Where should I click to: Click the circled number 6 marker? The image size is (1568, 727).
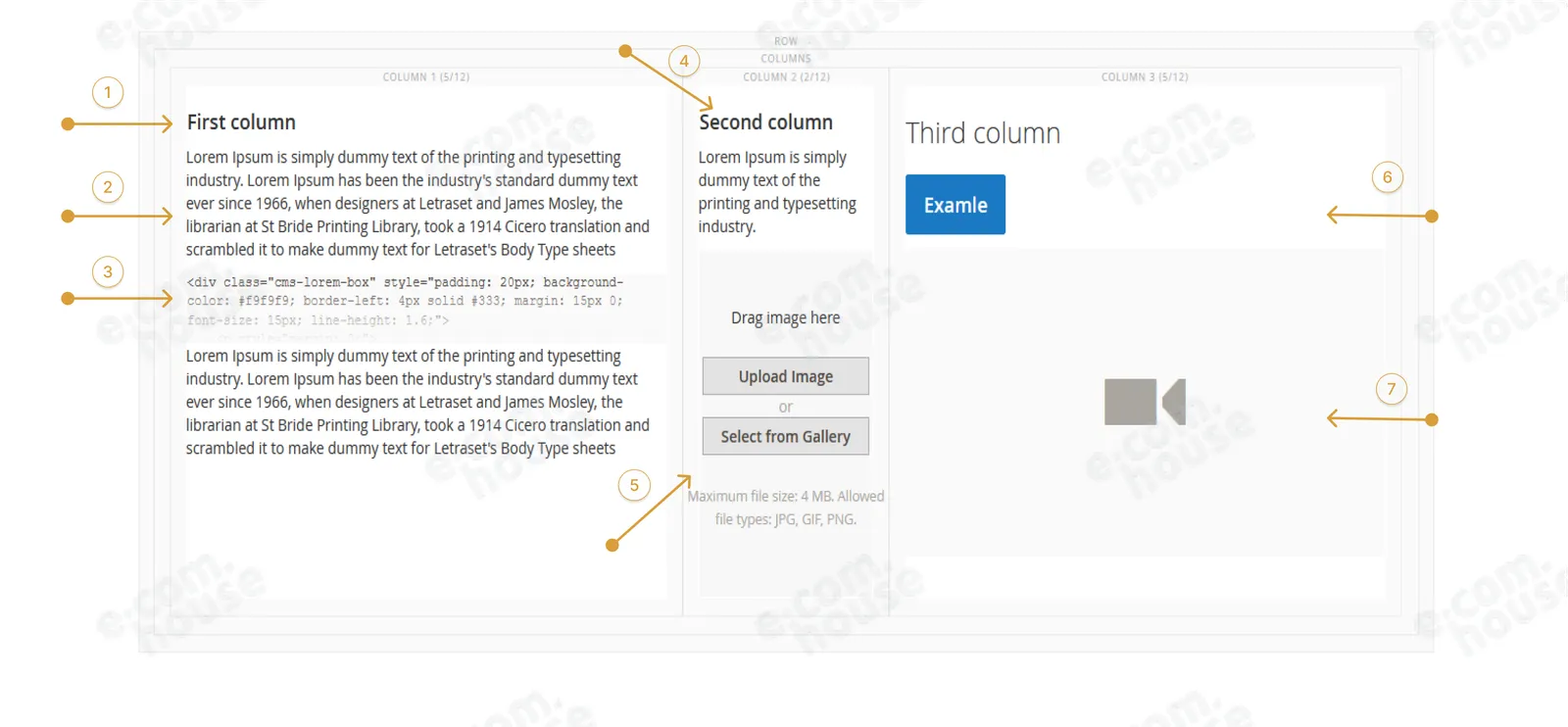click(x=1387, y=177)
